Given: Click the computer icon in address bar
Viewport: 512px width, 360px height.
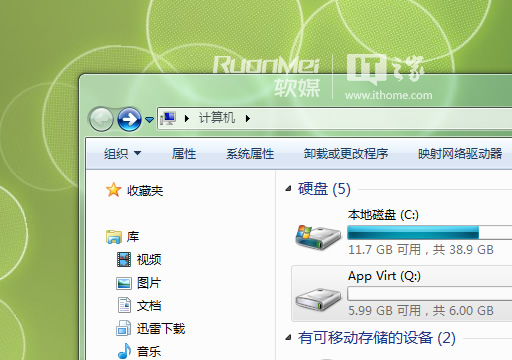Looking at the screenshot, I should pyautogui.click(x=168, y=118).
